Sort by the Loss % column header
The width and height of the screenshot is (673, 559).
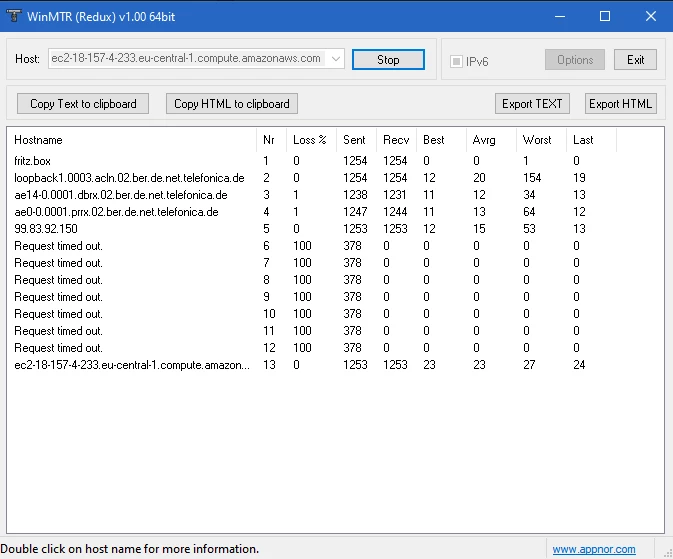click(309, 140)
